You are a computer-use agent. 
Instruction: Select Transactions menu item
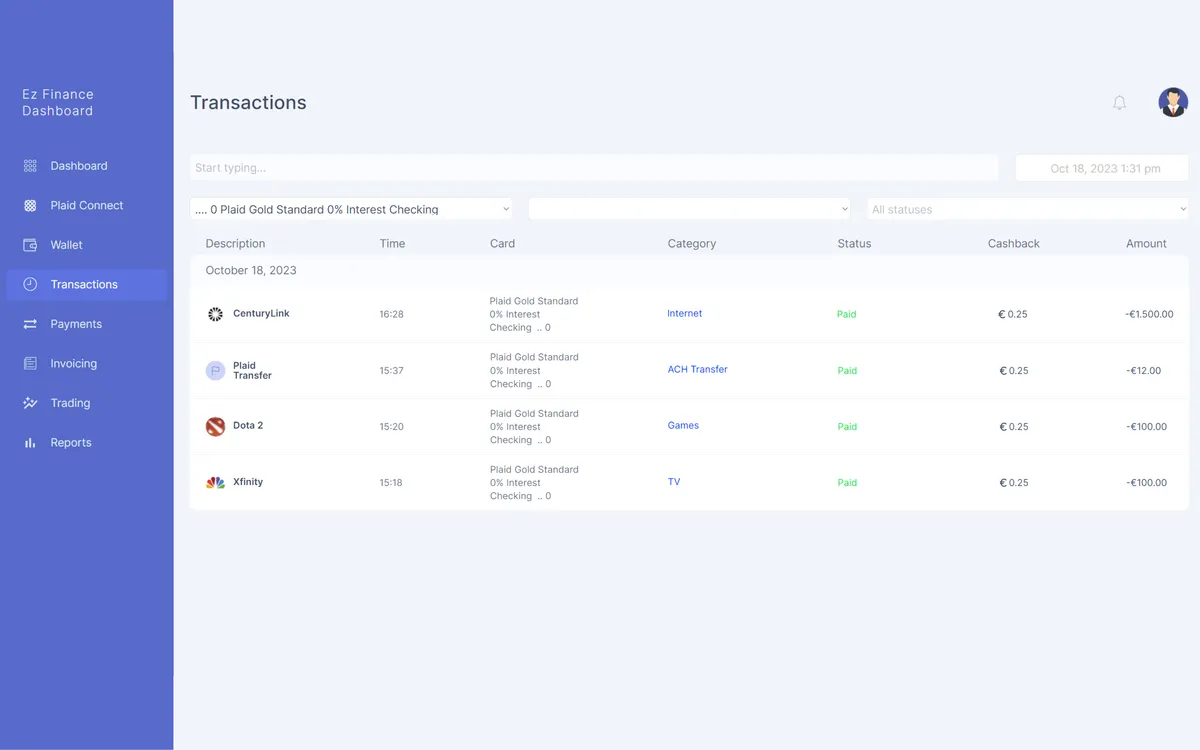pos(87,284)
